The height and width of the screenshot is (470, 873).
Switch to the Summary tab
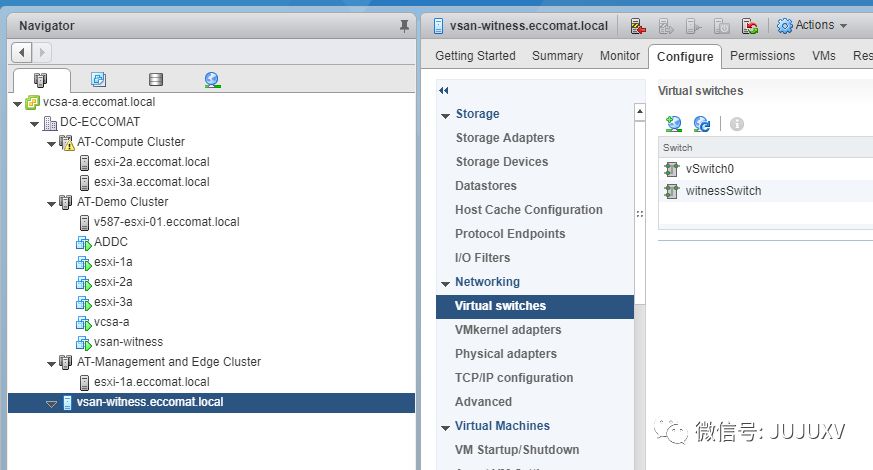pos(557,56)
